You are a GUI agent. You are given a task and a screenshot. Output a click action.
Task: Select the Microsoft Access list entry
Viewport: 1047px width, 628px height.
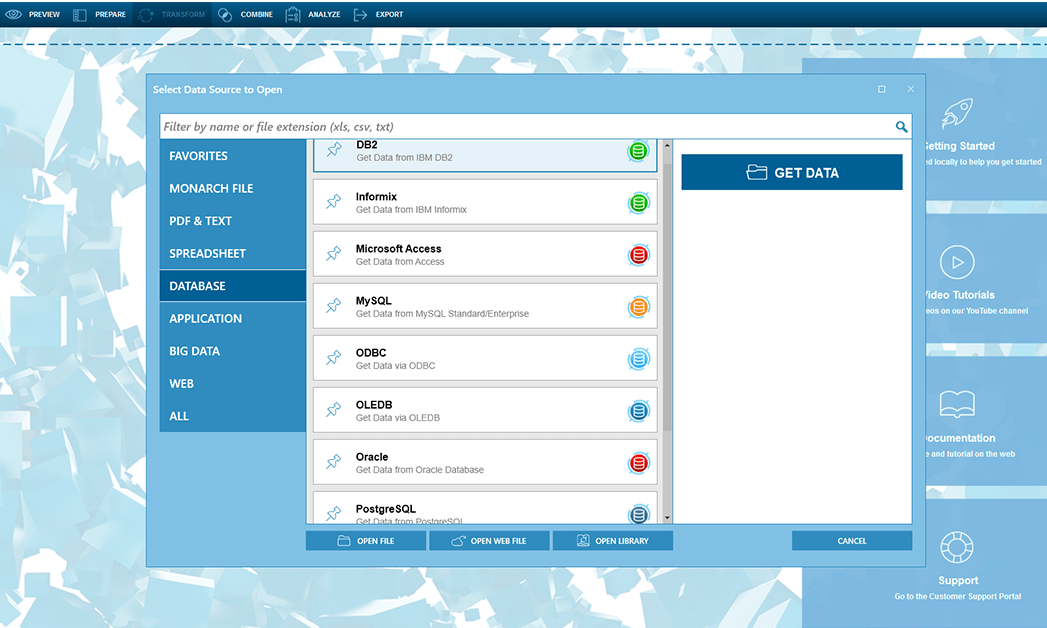pyautogui.click(x=485, y=254)
